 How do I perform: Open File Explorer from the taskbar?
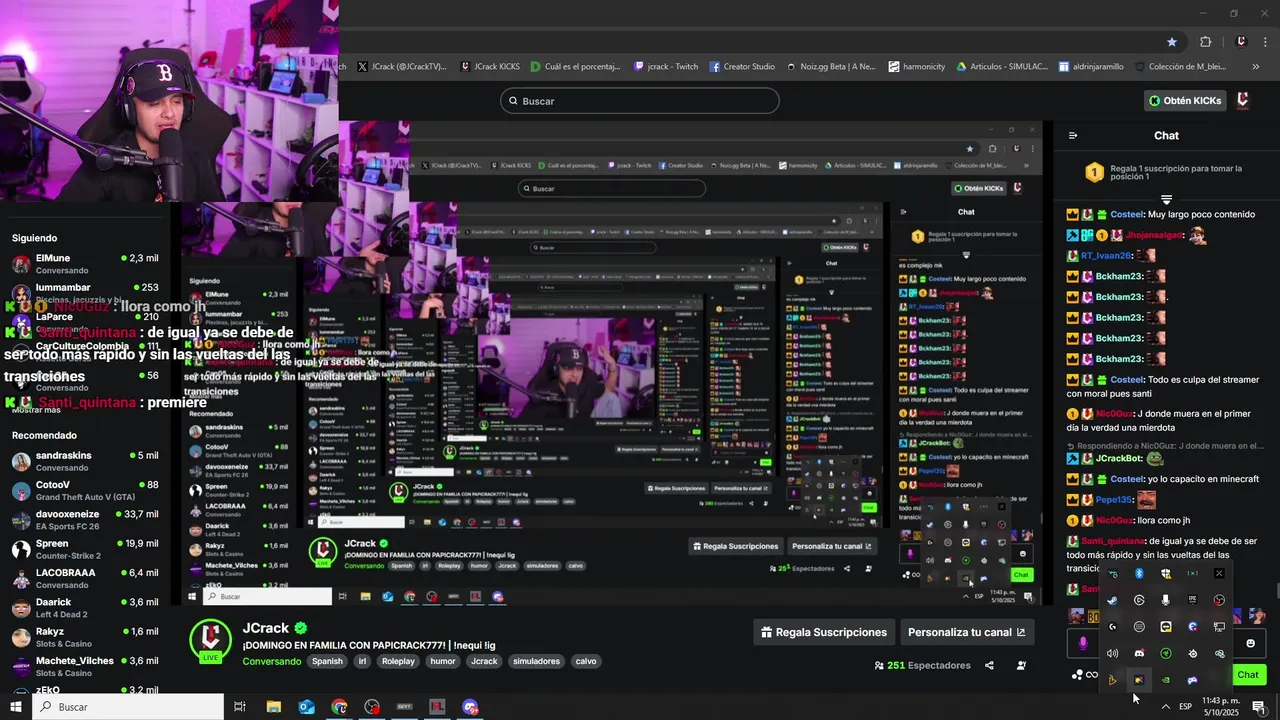coord(273,707)
